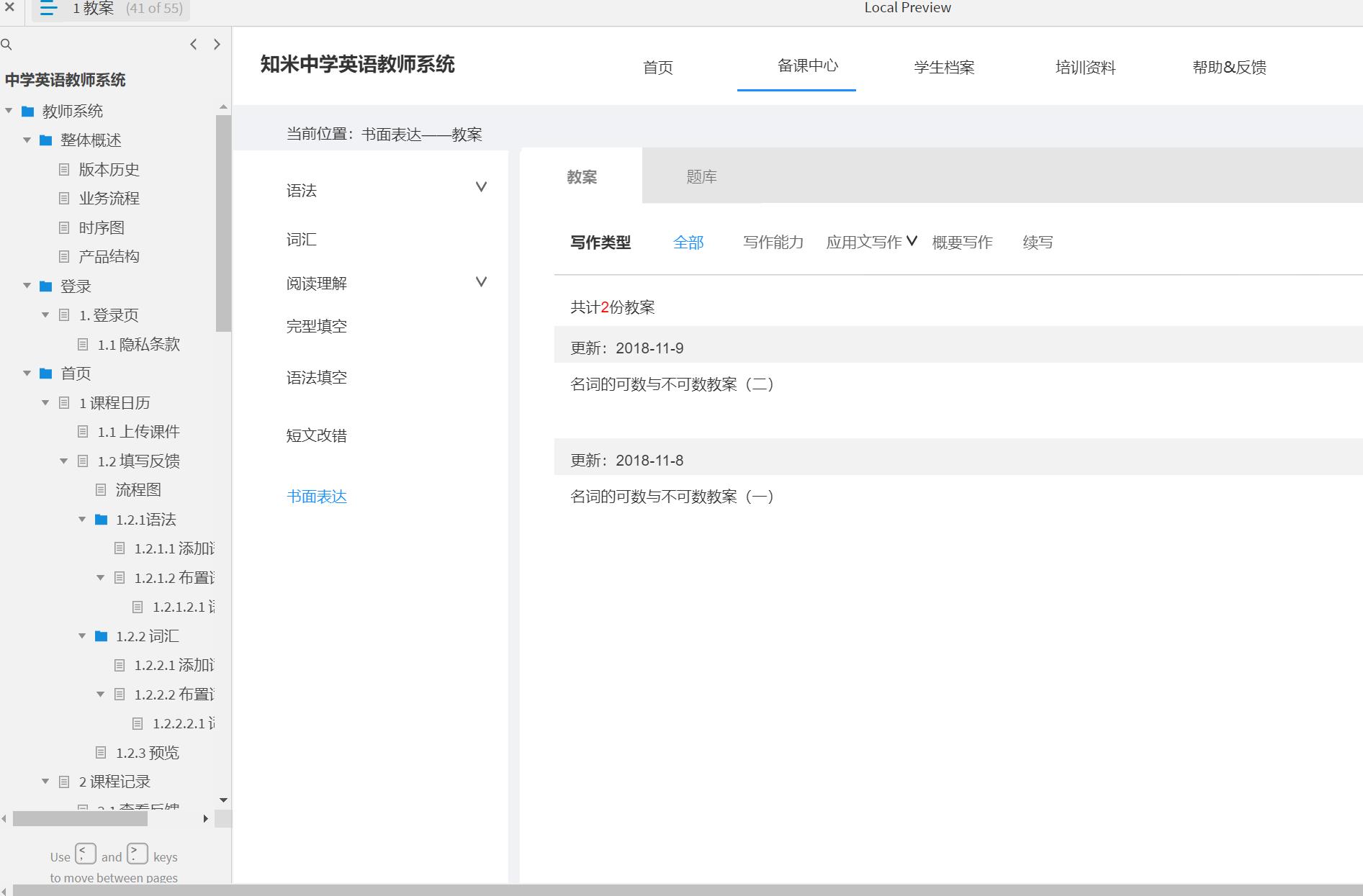Click the 业务流程 page icon
1363x896 pixels.
click(64, 198)
